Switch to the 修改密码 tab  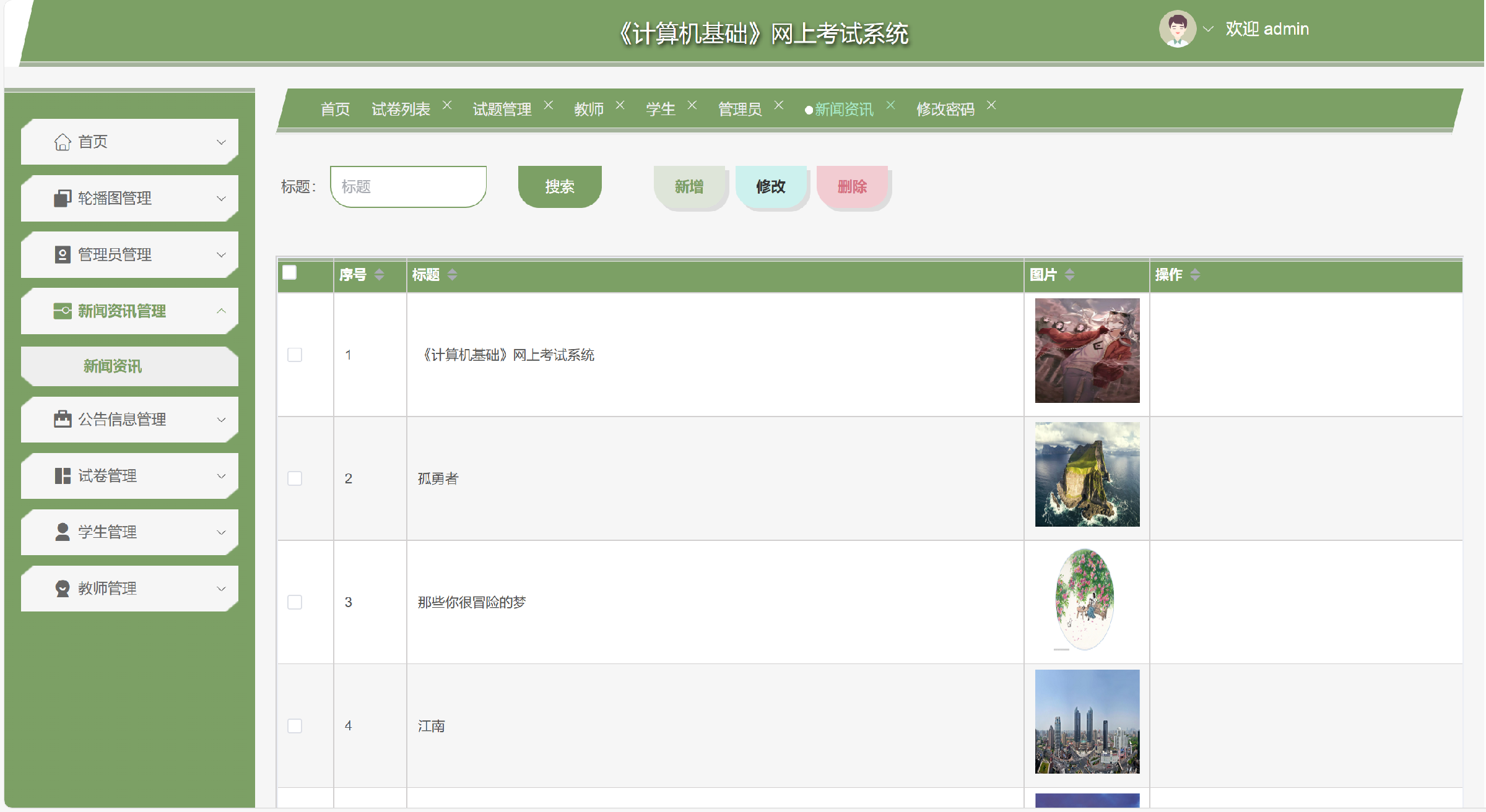pyautogui.click(x=945, y=110)
